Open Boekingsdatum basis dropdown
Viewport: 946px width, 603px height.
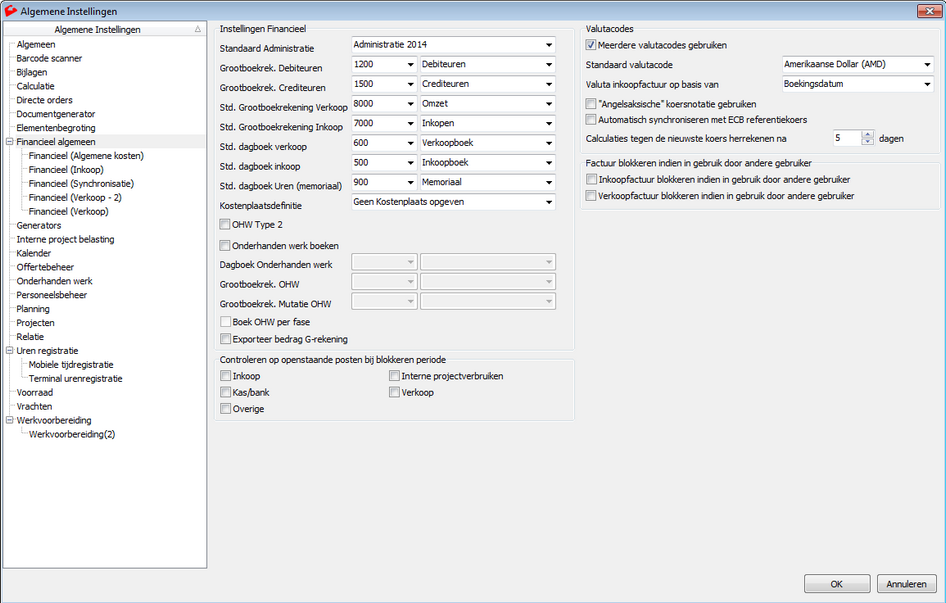(x=927, y=84)
